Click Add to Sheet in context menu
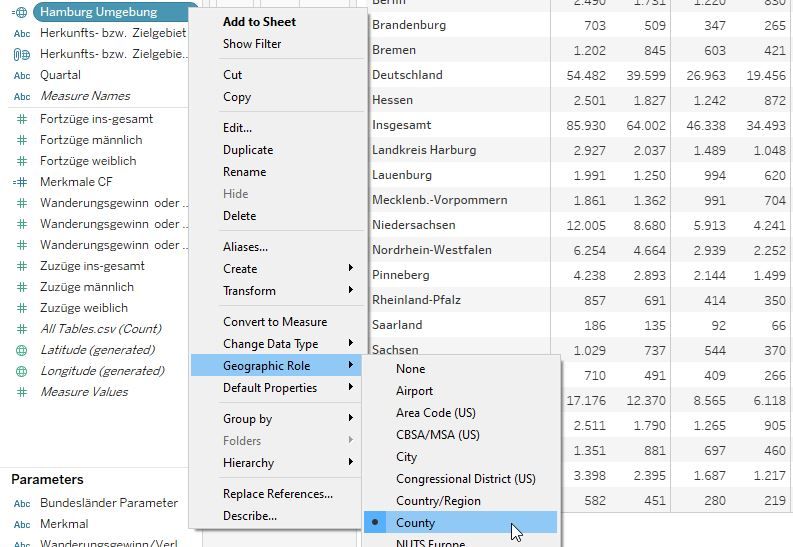The height and width of the screenshot is (547, 793). point(259,22)
